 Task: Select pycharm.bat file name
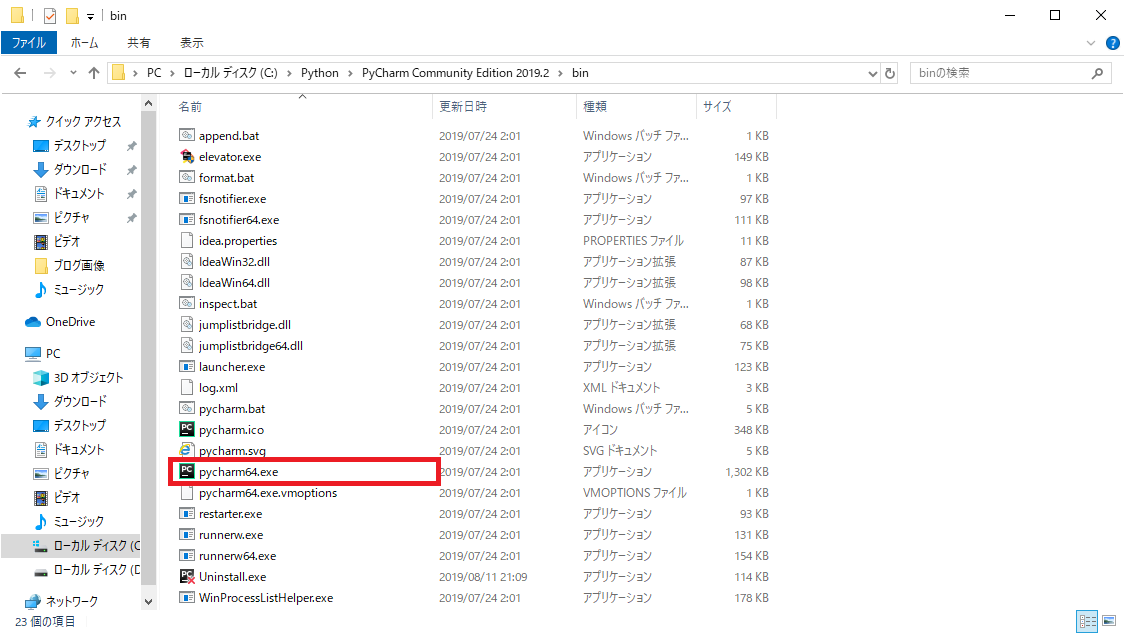(232, 409)
